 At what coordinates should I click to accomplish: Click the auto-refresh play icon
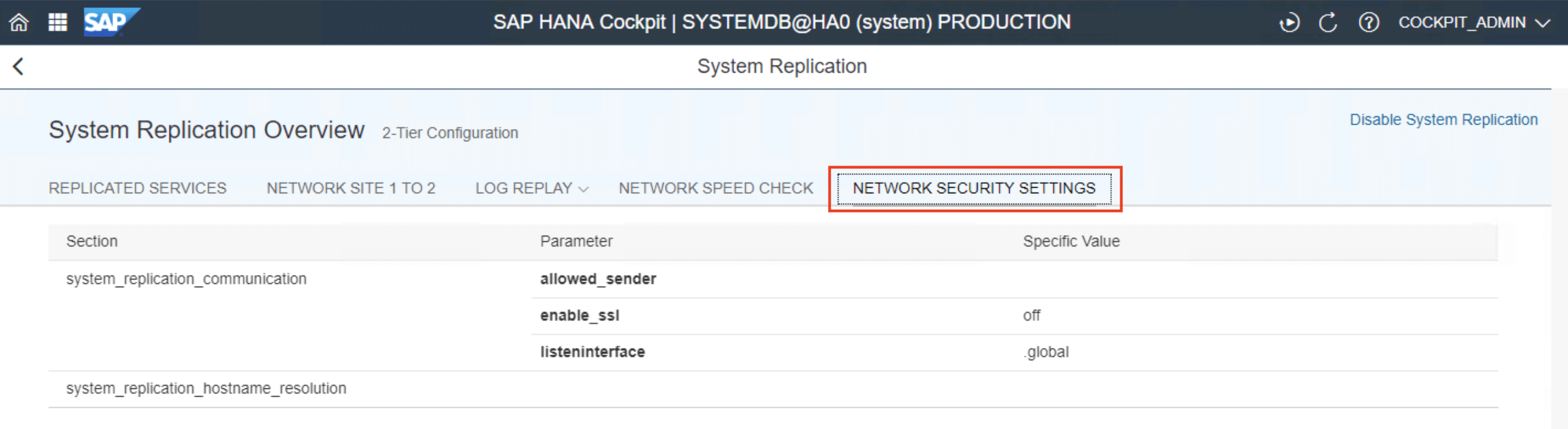coord(1289,23)
